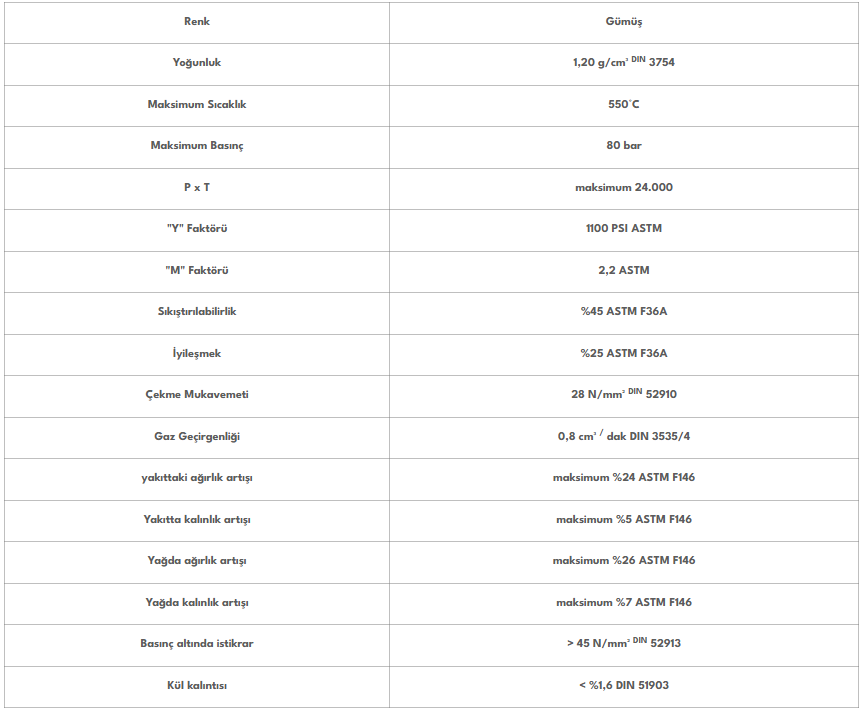Click the "Yoğunluk" row label
This screenshot has width=862, height=714.
click(197, 62)
